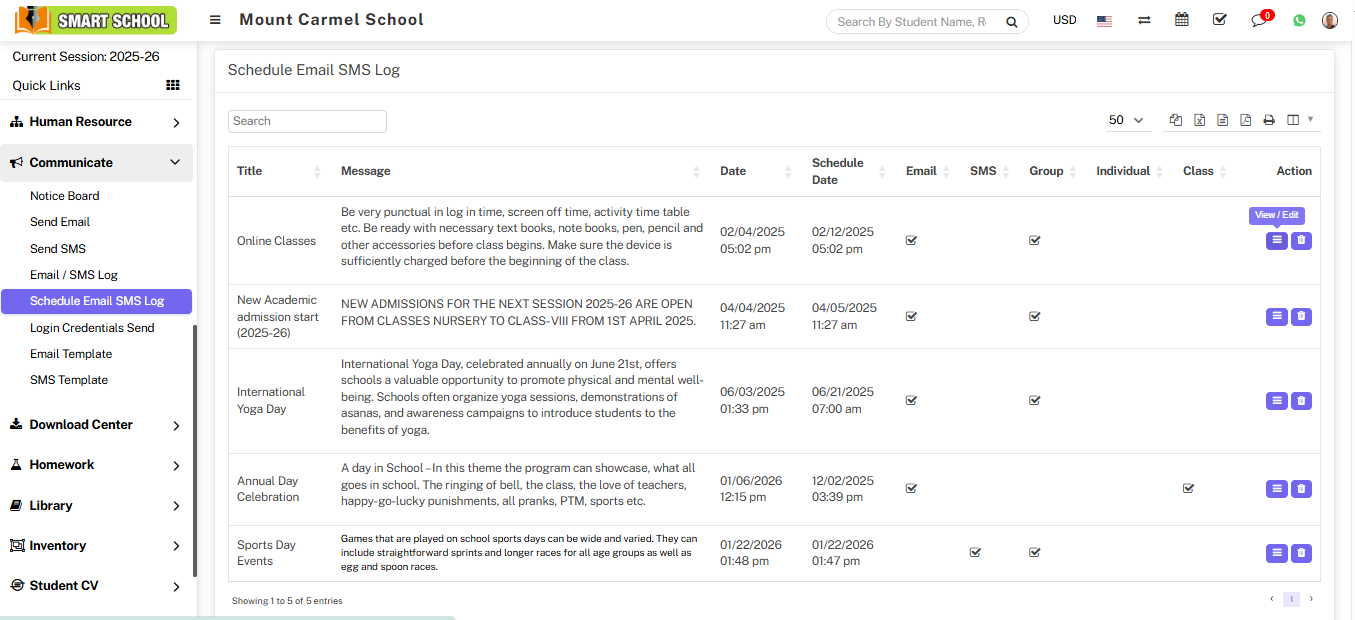Open the column visibility dropdown
The width and height of the screenshot is (1355, 620).
1299,120
